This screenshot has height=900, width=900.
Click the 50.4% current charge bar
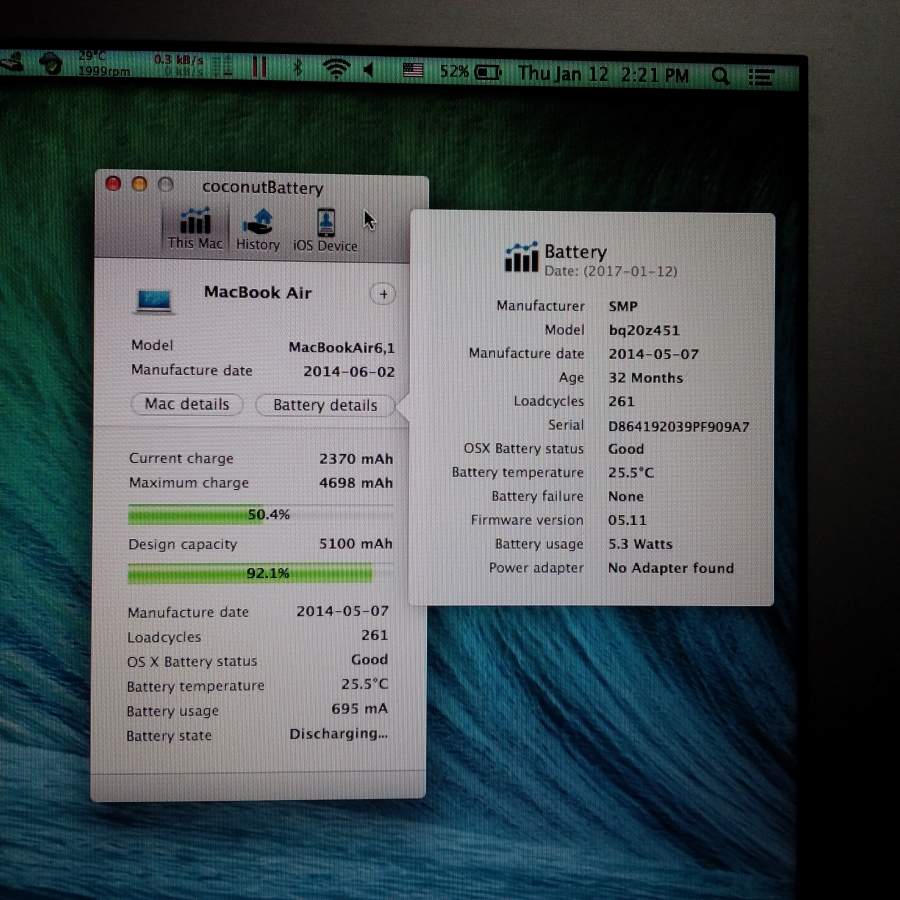tap(261, 514)
